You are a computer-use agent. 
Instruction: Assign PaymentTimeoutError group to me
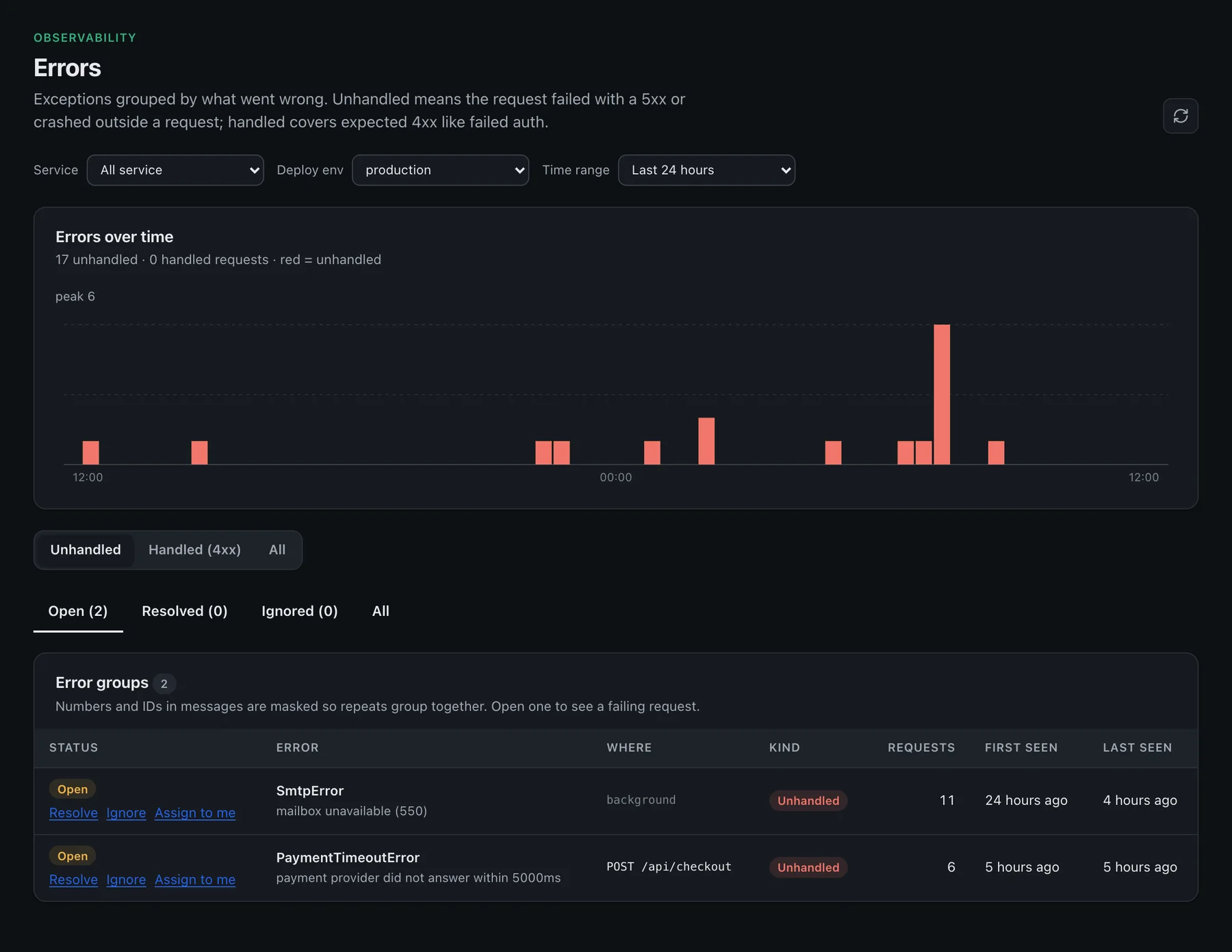(195, 879)
